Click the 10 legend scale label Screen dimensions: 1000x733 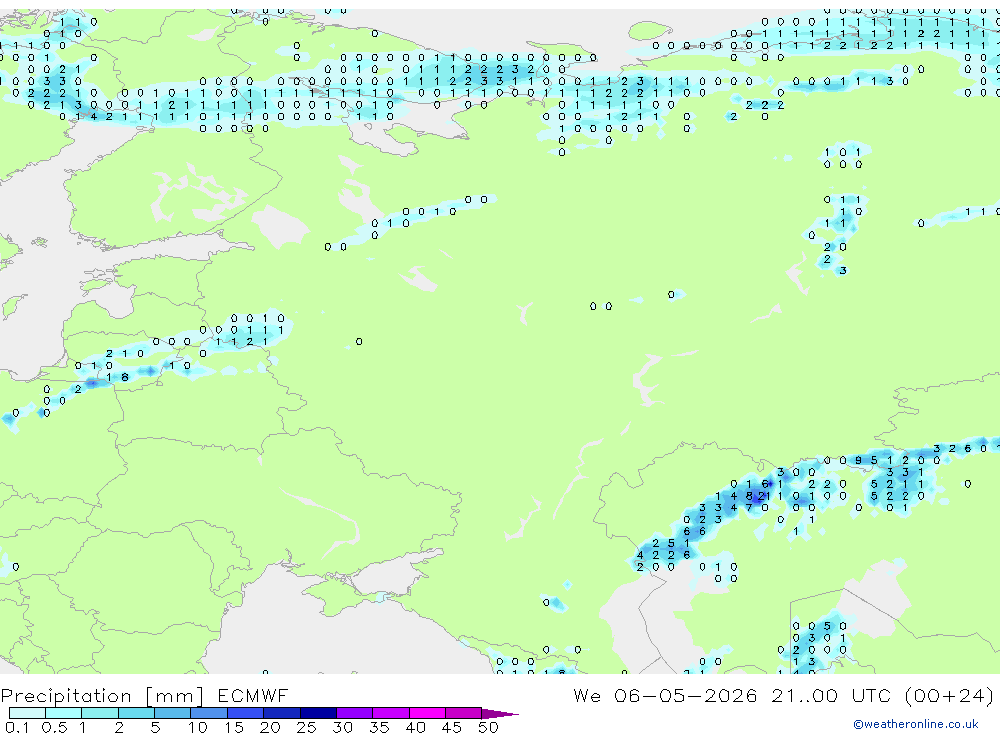point(197,727)
